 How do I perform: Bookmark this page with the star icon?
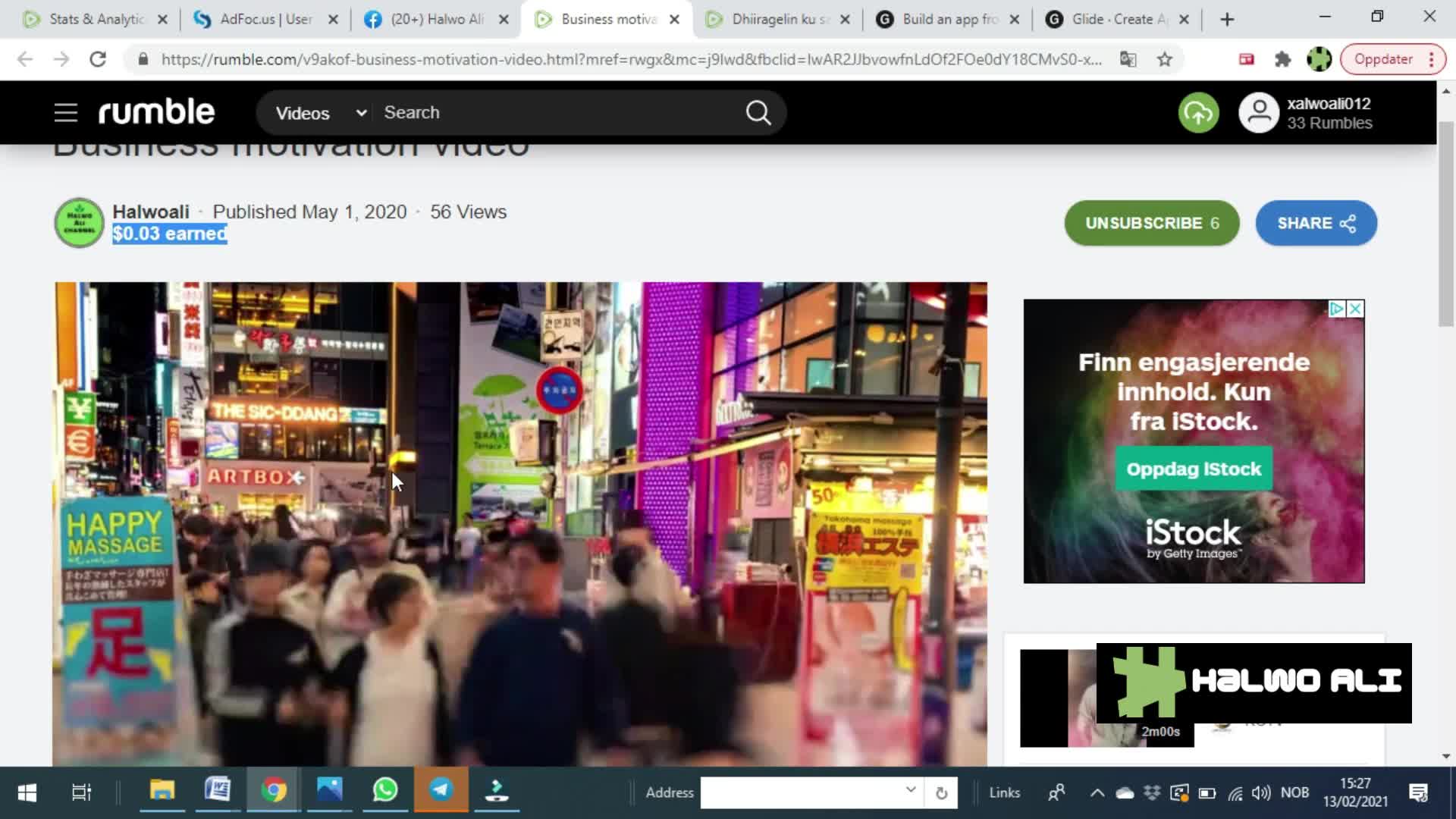click(x=1165, y=59)
